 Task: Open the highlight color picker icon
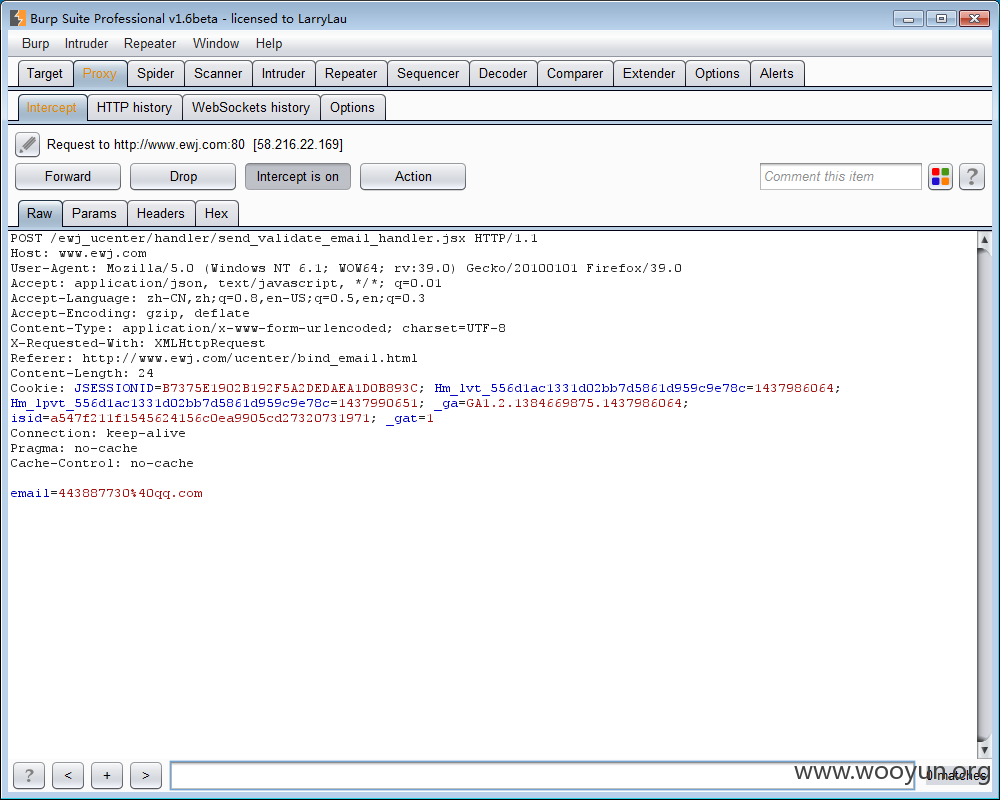point(940,177)
